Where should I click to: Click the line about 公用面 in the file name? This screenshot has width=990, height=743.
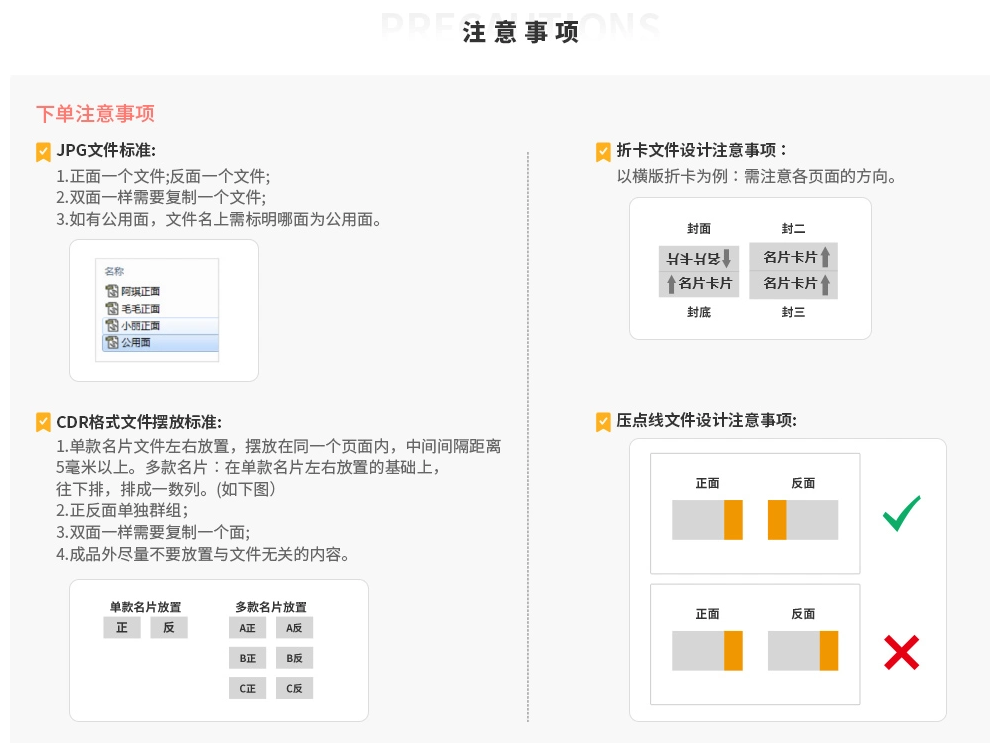(218, 220)
